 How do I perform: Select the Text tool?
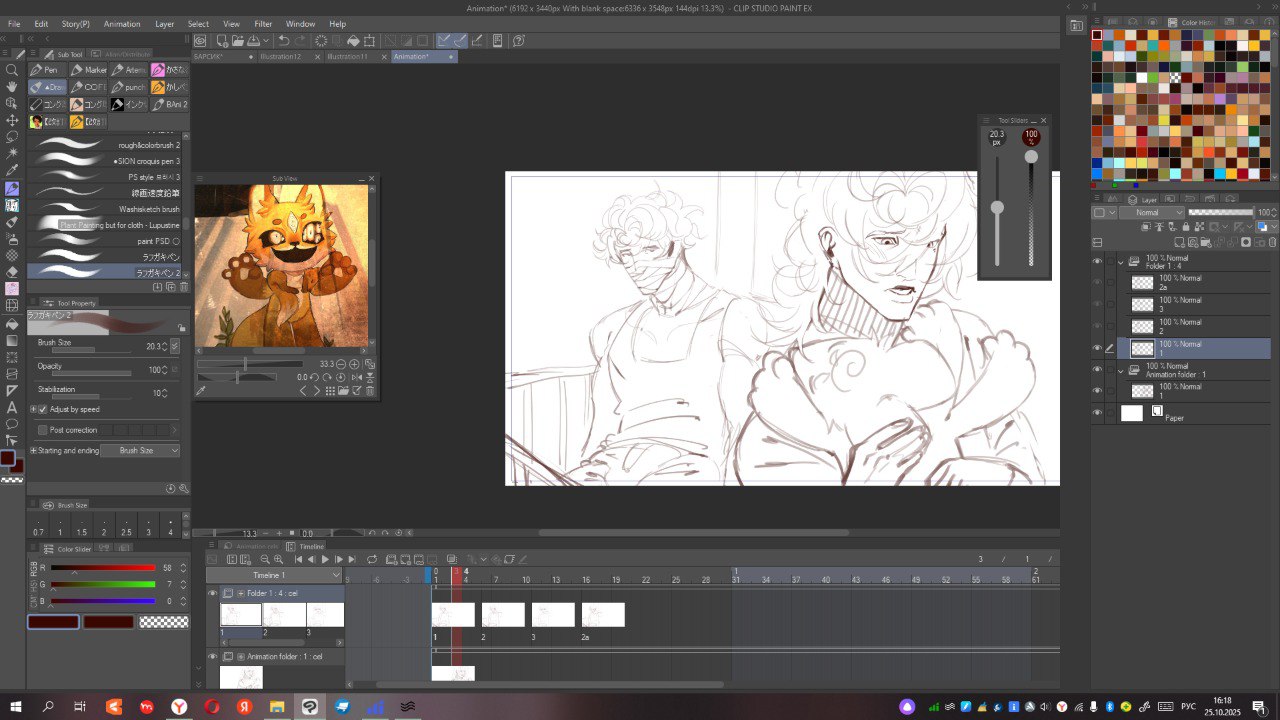pos(12,407)
